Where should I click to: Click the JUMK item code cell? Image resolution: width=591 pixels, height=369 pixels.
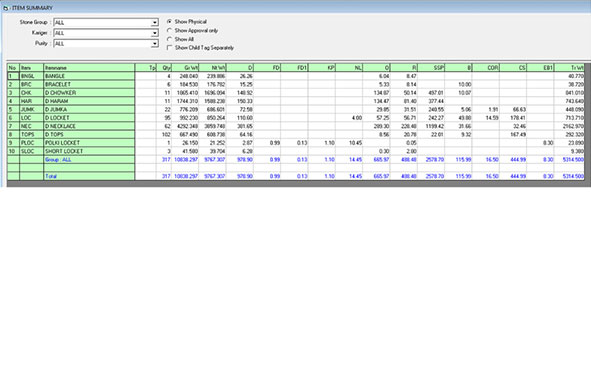32,109
